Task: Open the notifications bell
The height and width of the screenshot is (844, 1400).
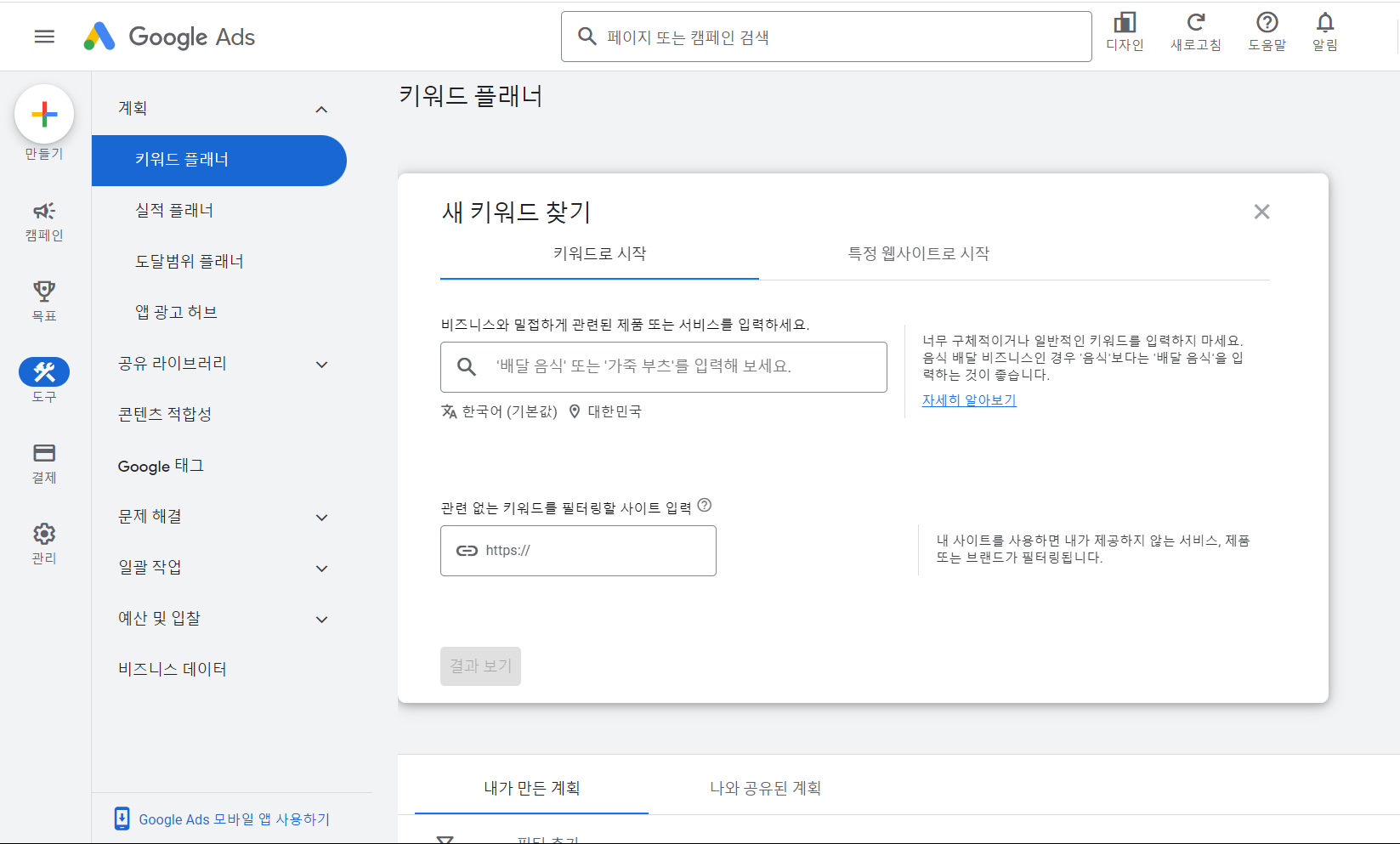Action: pyautogui.click(x=1324, y=25)
